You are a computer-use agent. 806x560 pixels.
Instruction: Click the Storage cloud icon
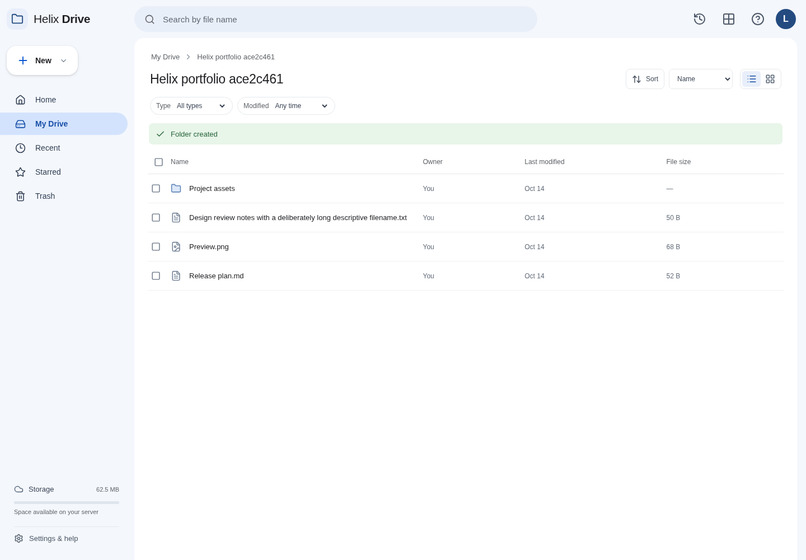tap(19, 489)
